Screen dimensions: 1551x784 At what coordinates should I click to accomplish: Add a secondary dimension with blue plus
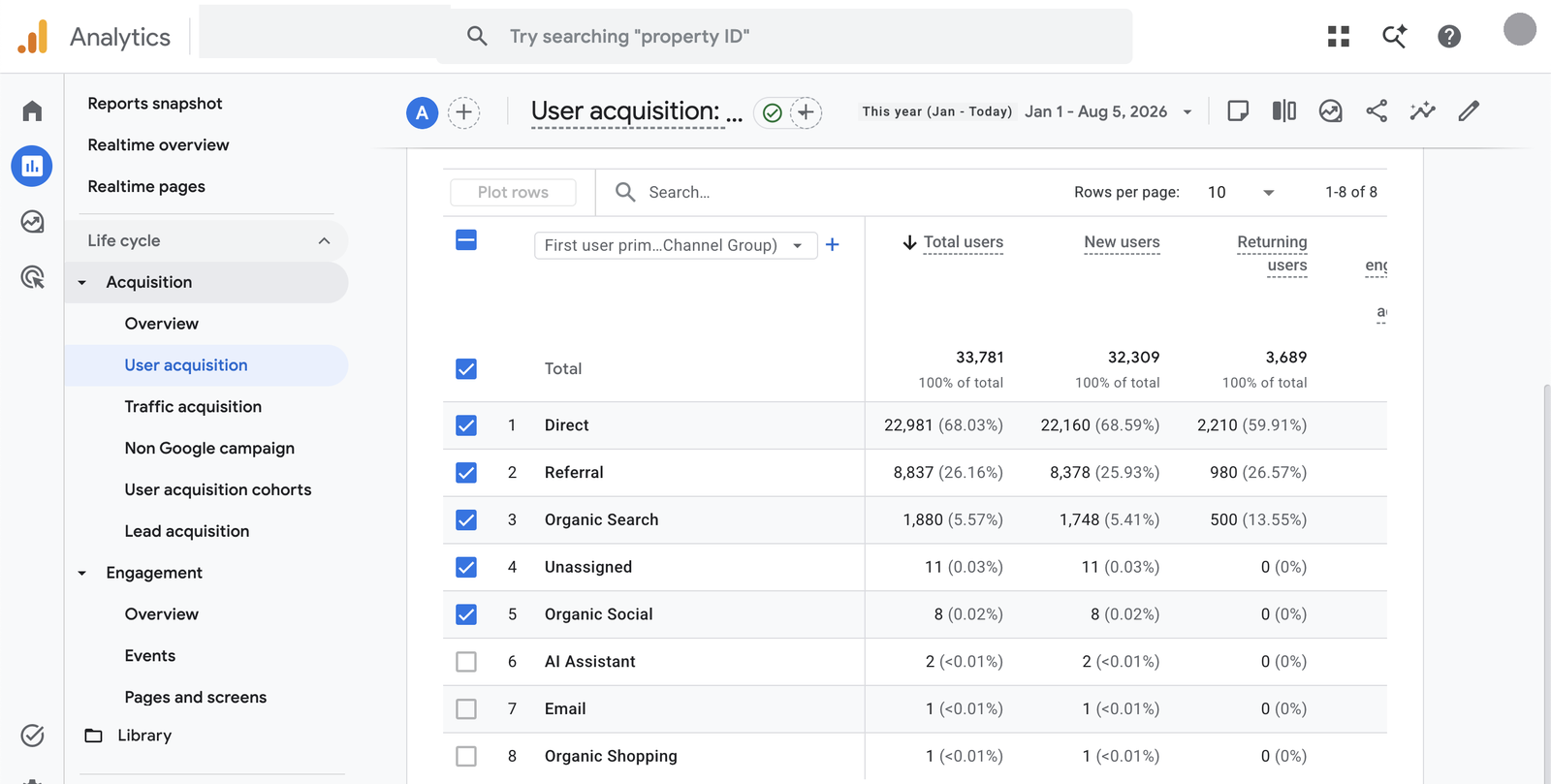pyautogui.click(x=832, y=245)
